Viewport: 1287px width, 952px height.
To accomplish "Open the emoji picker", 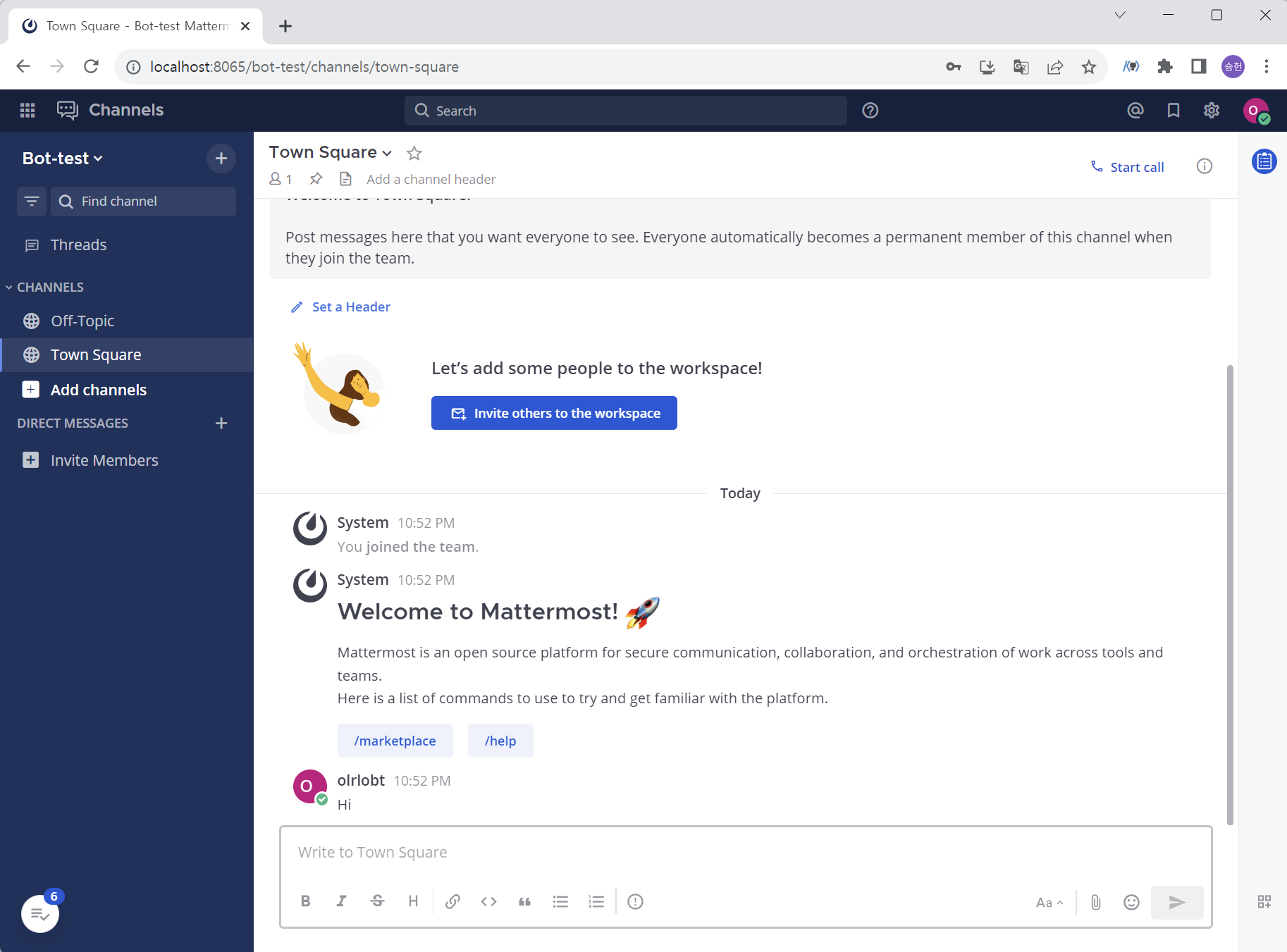I will click(1131, 903).
